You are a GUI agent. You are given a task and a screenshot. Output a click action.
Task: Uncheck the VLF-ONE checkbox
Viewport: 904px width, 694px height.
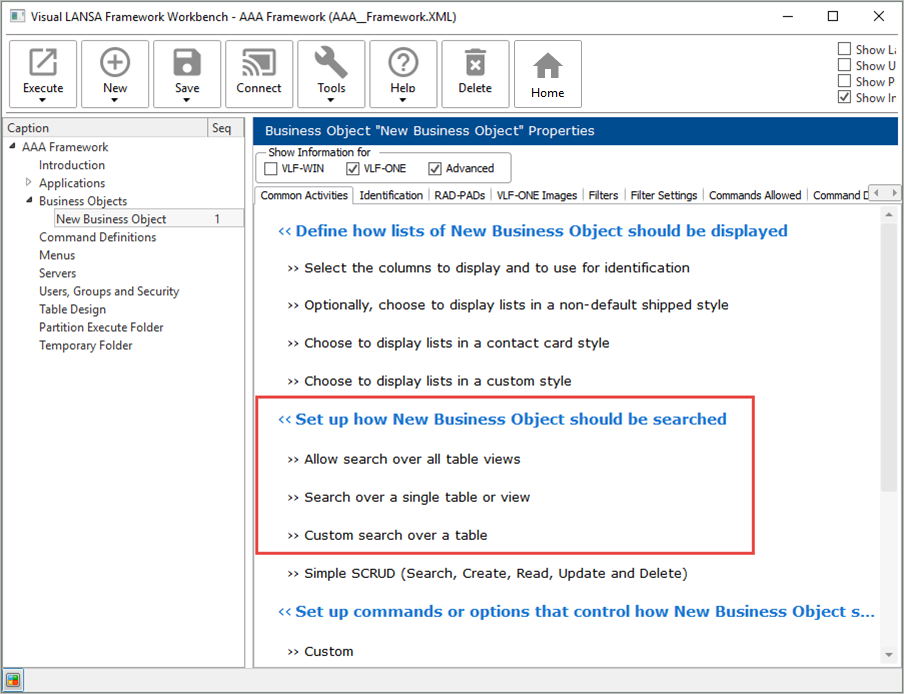tap(353, 169)
